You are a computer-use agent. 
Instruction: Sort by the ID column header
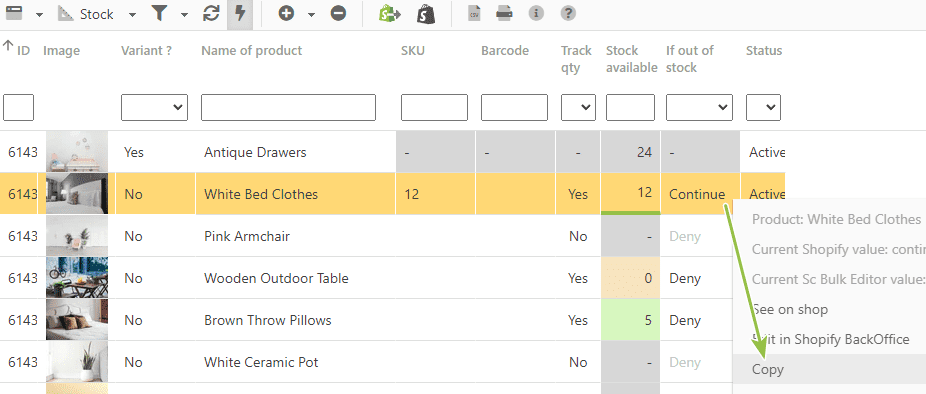click(23, 51)
